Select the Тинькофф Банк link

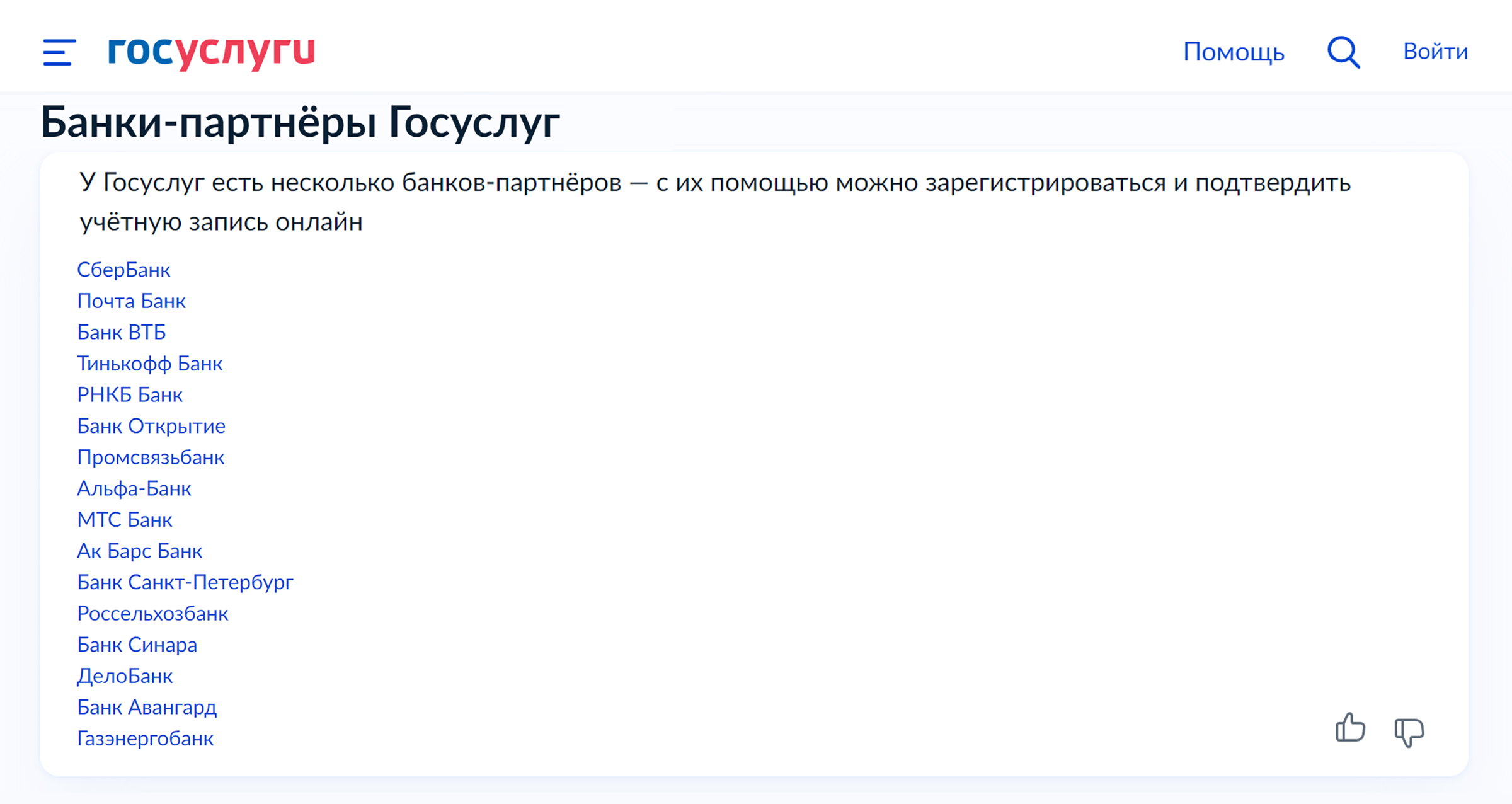coord(150,364)
